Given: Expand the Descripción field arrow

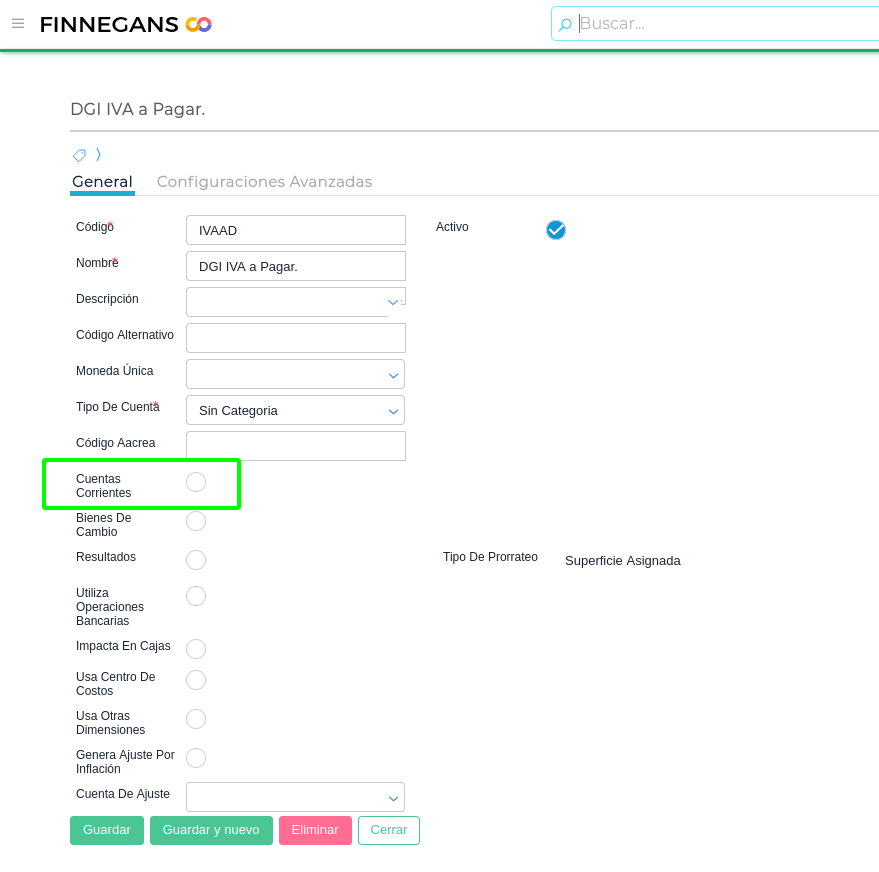Looking at the screenshot, I should 393,301.
